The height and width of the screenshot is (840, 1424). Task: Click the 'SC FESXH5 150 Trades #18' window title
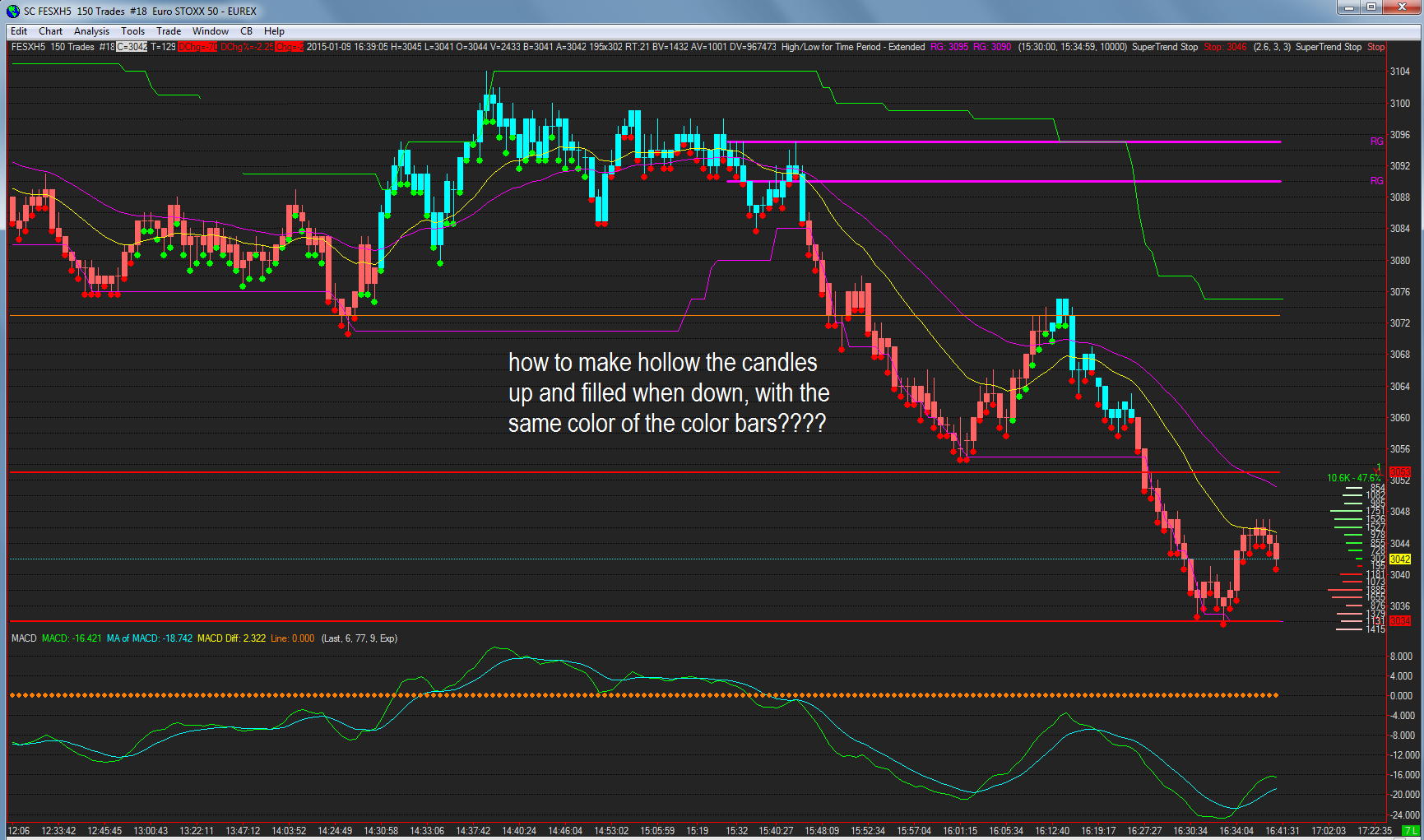(85, 11)
